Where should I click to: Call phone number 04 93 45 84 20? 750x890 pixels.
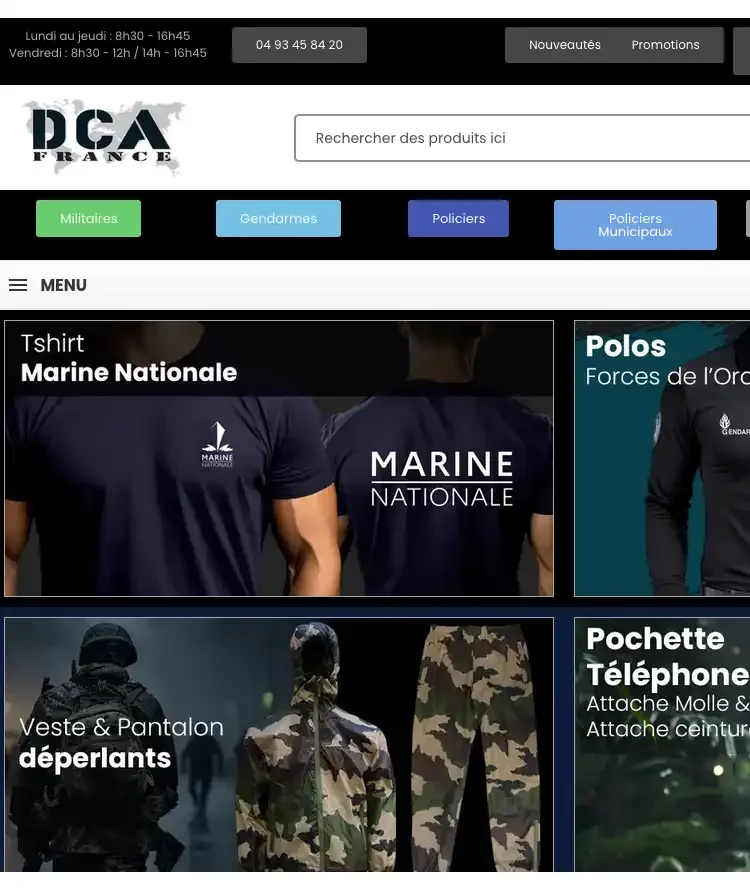pos(299,45)
